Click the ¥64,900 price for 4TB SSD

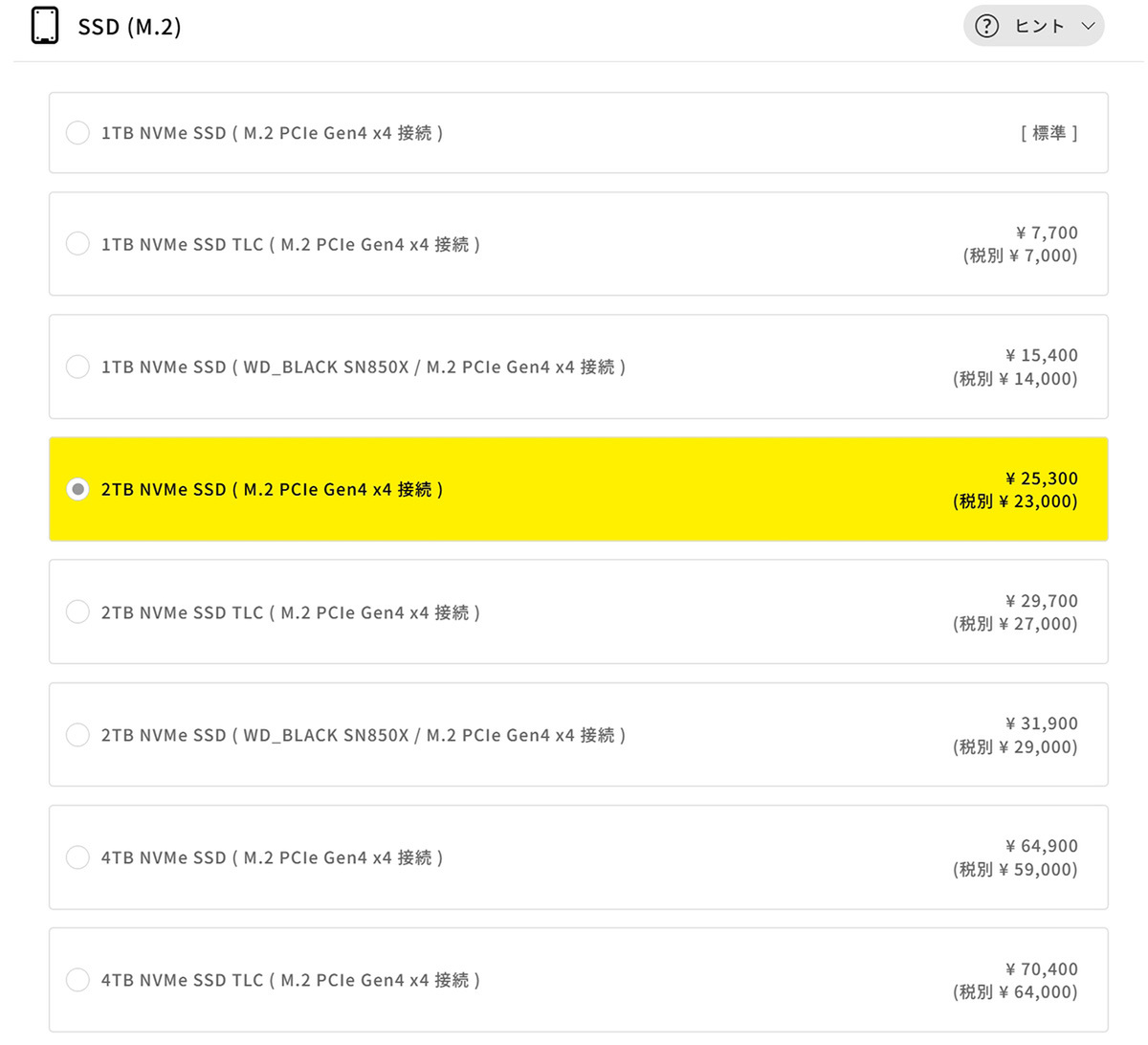point(1041,846)
